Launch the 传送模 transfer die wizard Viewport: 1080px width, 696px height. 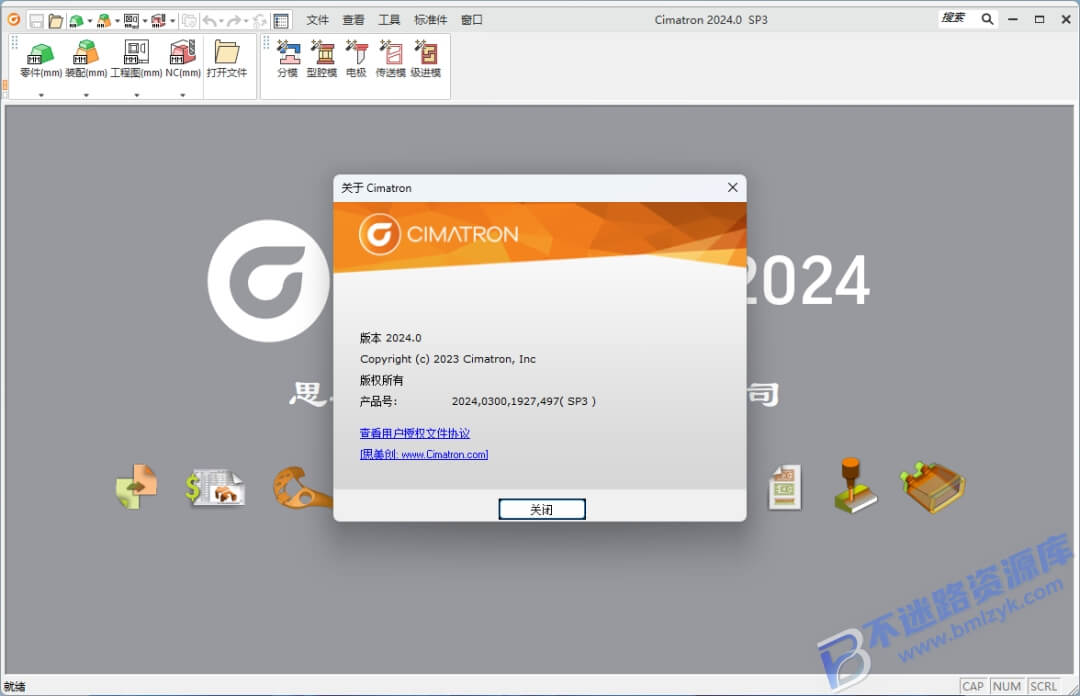click(391, 59)
